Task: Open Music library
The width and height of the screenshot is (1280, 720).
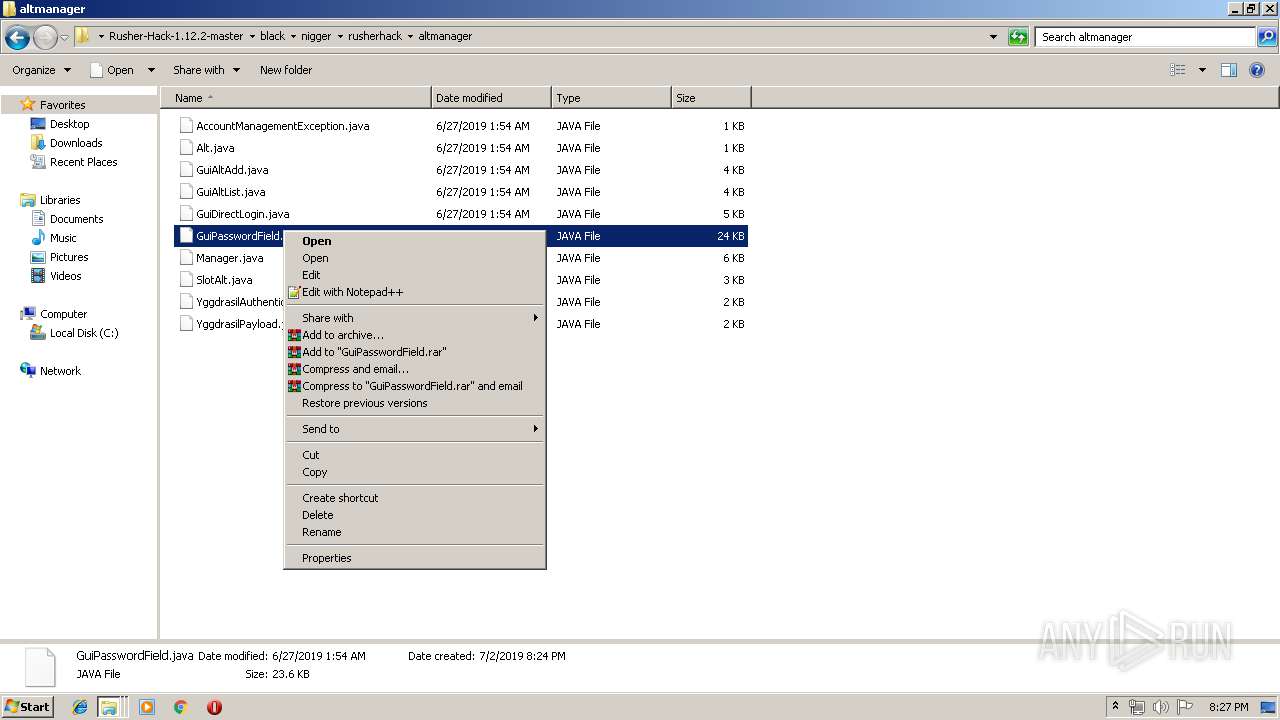Action: 63,238
